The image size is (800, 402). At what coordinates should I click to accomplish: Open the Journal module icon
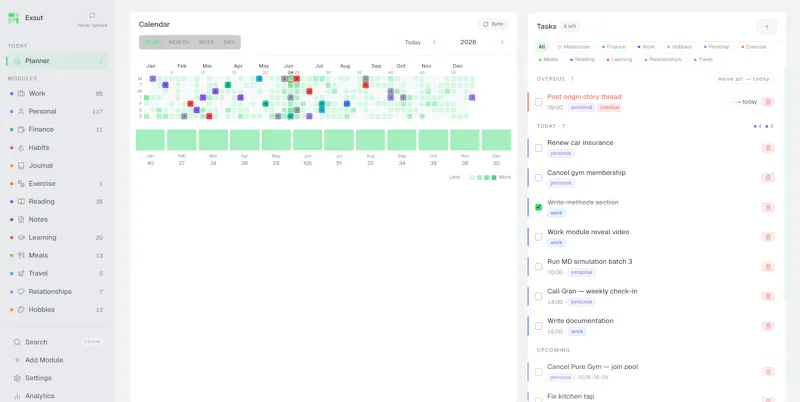(21, 166)
